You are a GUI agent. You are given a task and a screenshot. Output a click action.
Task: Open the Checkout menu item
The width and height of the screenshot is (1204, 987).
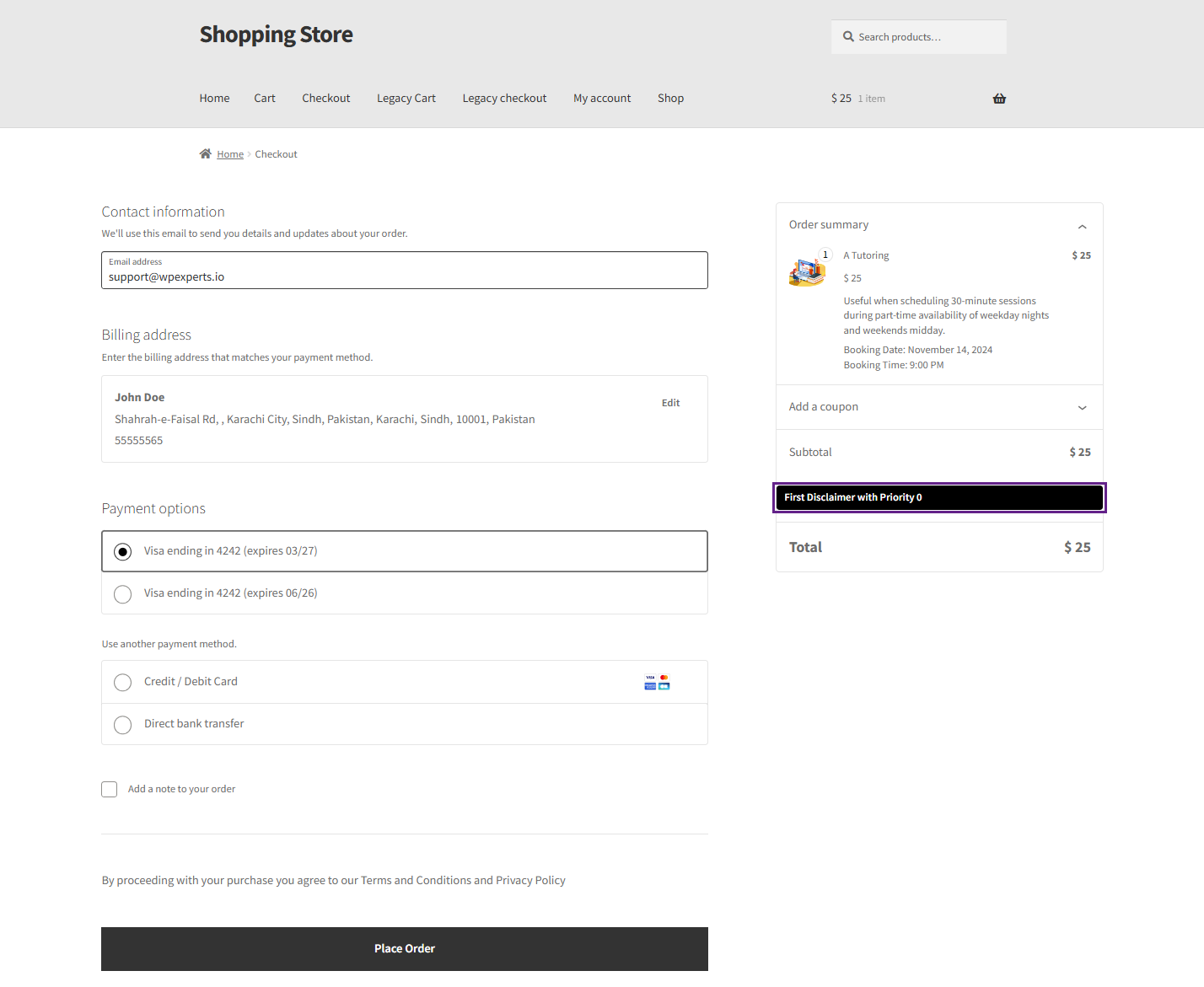326,99
